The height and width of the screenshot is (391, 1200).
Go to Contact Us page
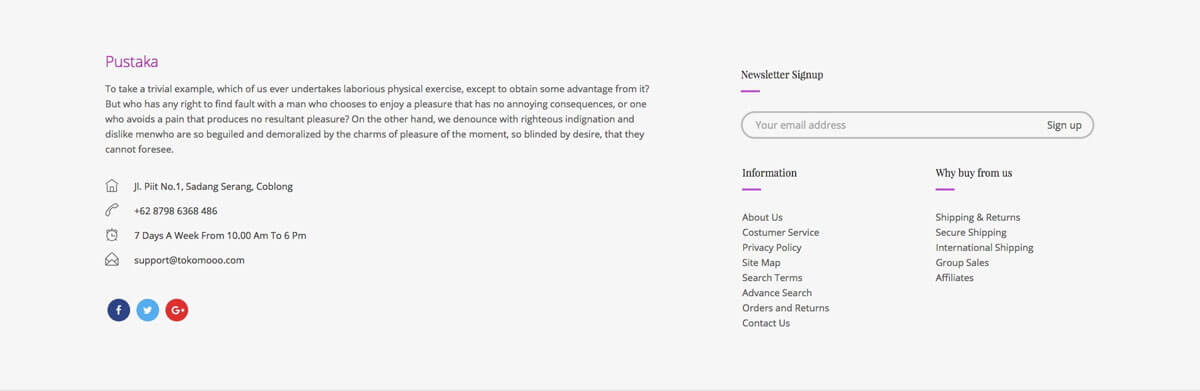point(766,323)
